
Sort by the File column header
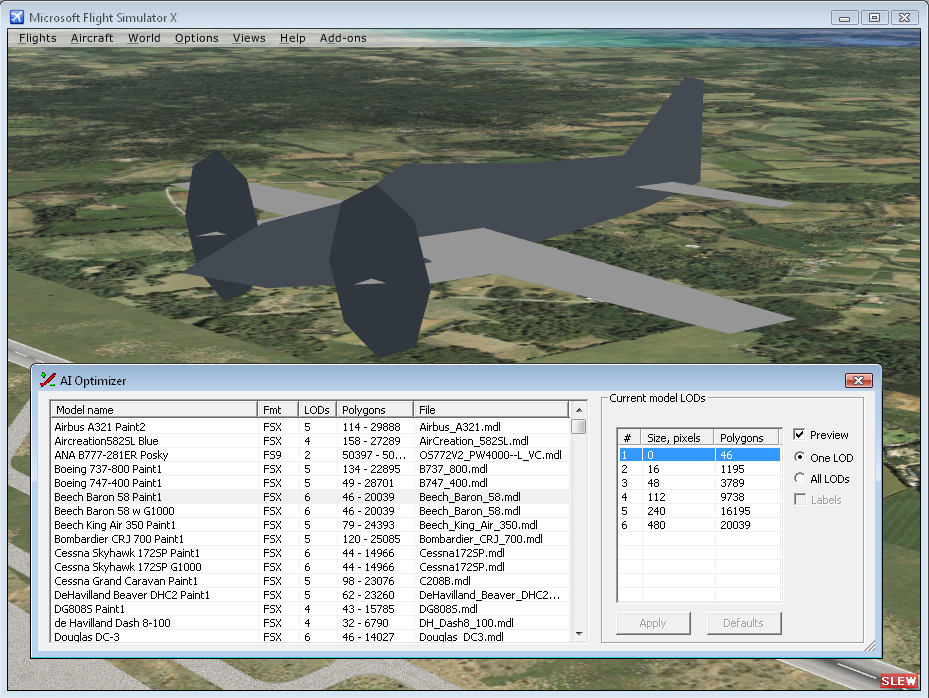[491, 409]
